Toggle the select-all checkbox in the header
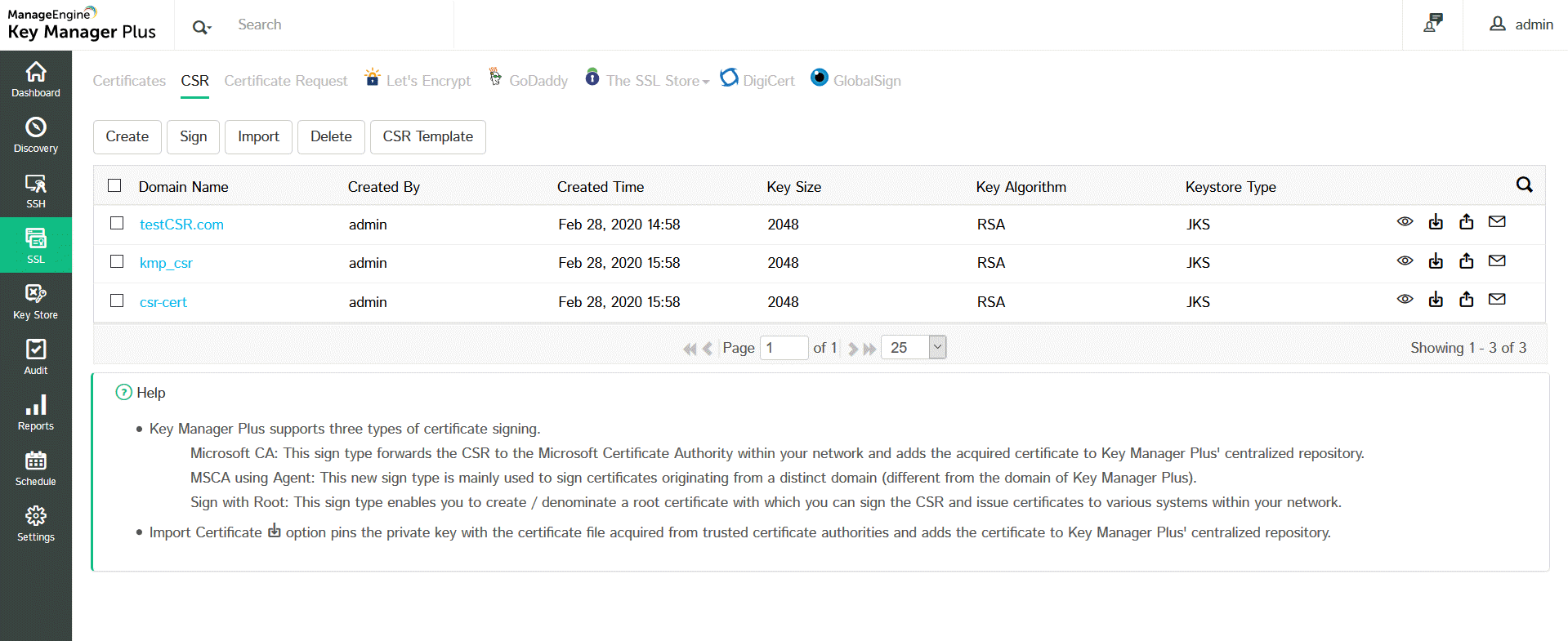This screenshot has width=1568, height=641. coord(114,185)
